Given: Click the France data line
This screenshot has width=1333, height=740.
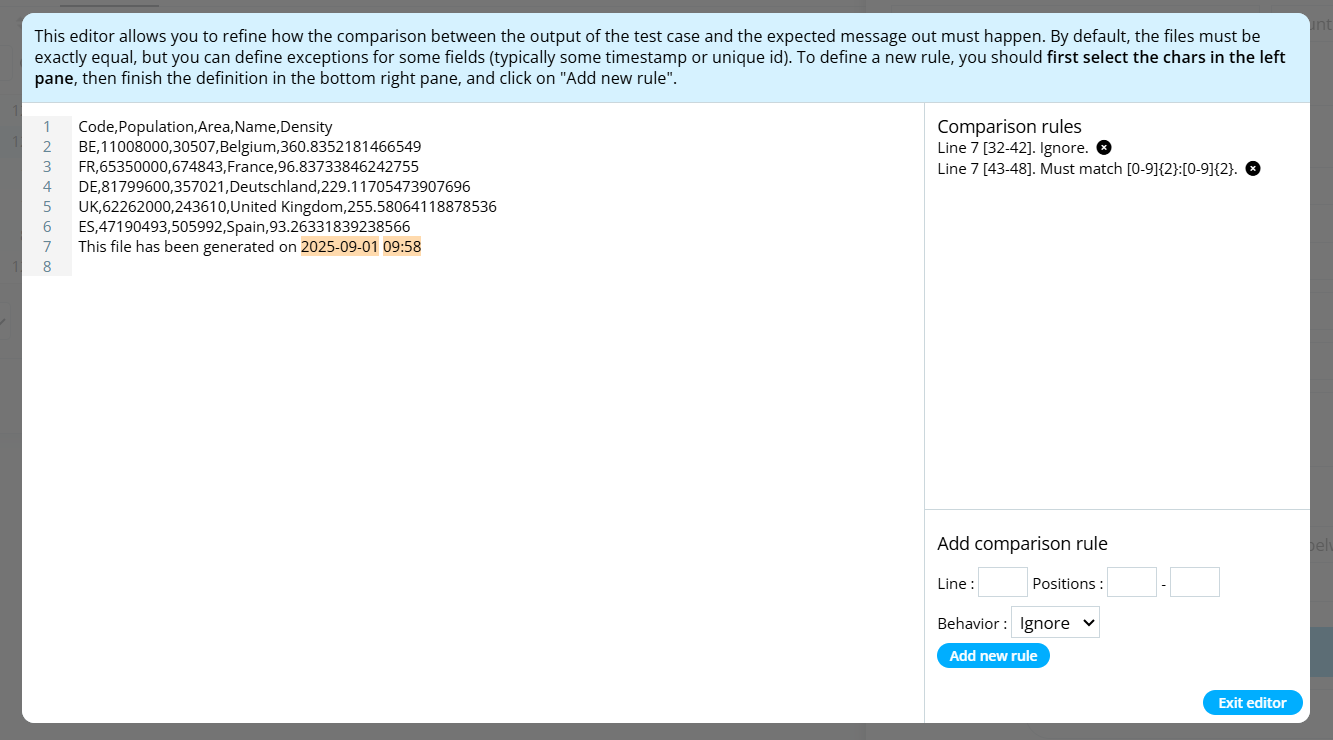Looking at the screenshot, I should 248,167.
